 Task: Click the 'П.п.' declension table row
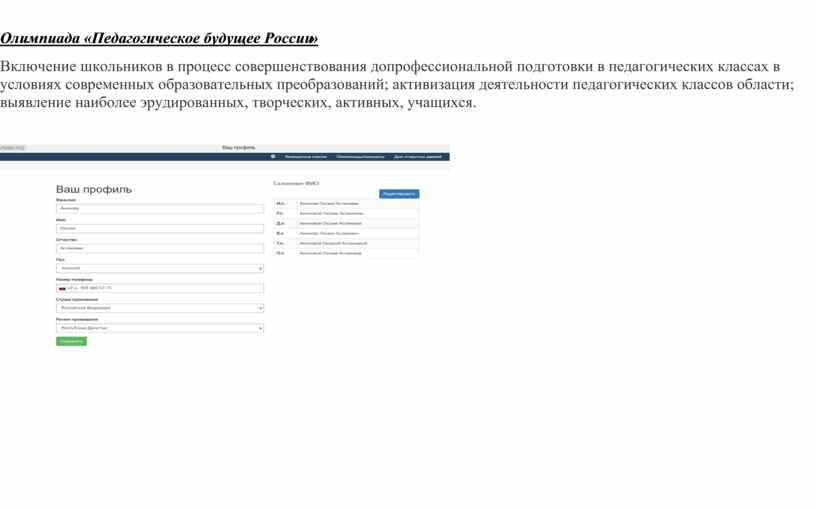tap(346, 253)
